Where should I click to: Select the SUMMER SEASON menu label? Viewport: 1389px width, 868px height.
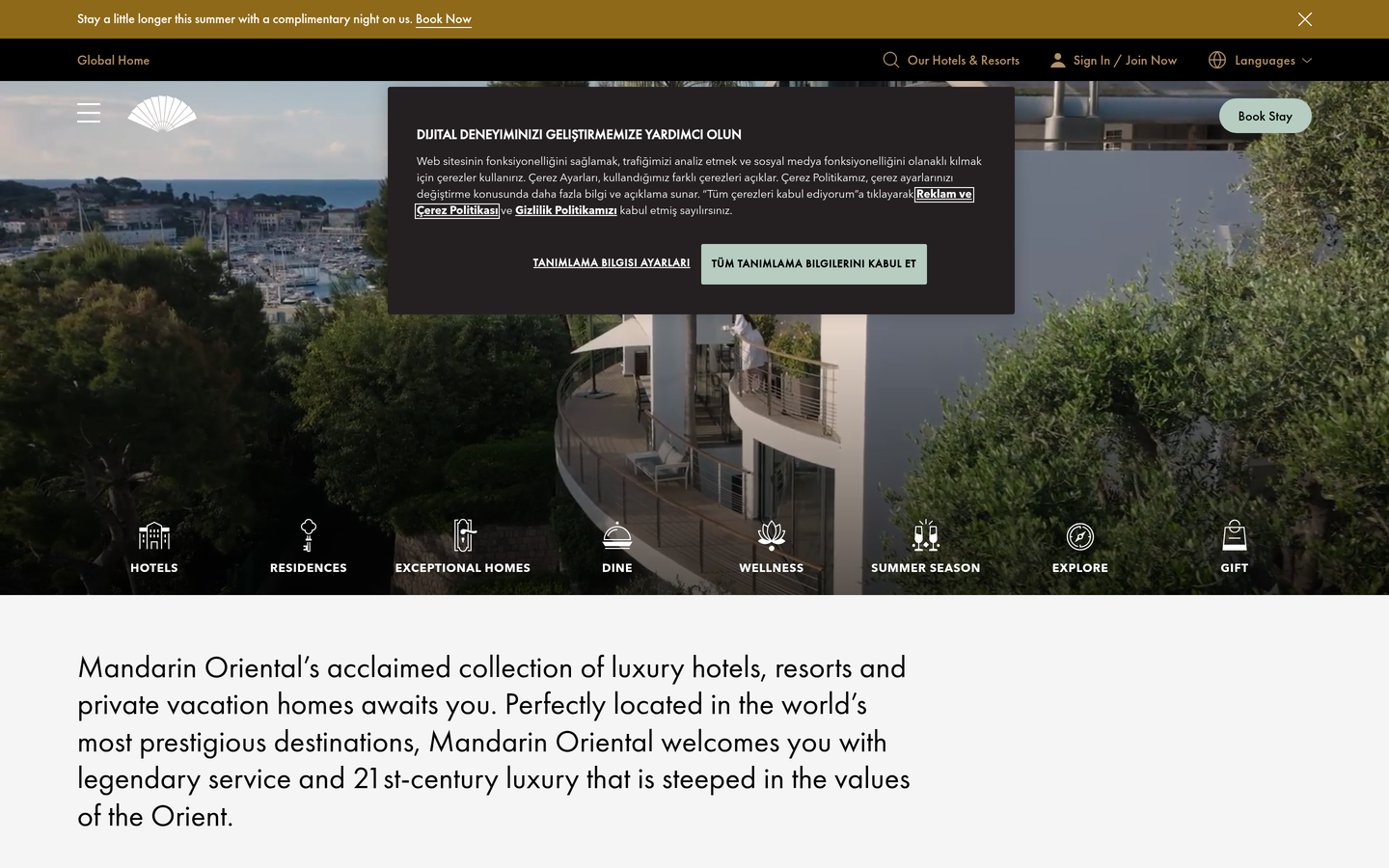tap(926, 568)
